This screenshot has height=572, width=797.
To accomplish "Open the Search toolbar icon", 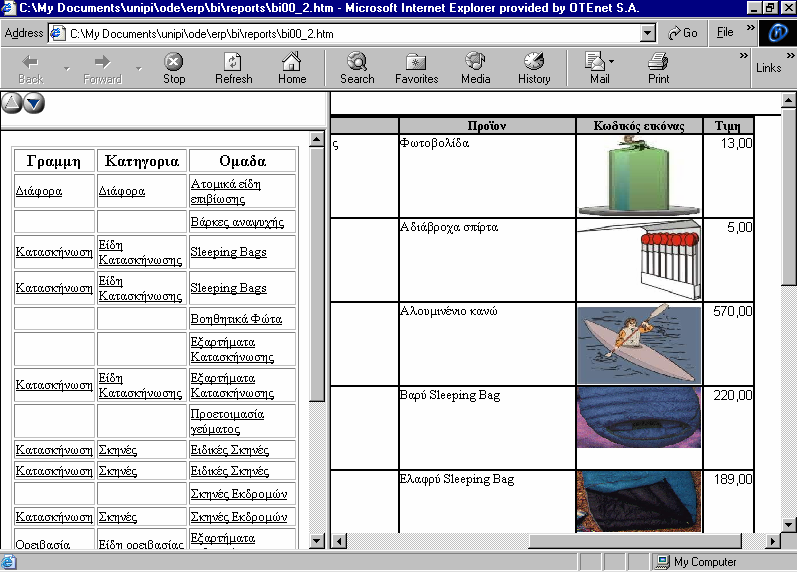I will click(x=357, y=62).
